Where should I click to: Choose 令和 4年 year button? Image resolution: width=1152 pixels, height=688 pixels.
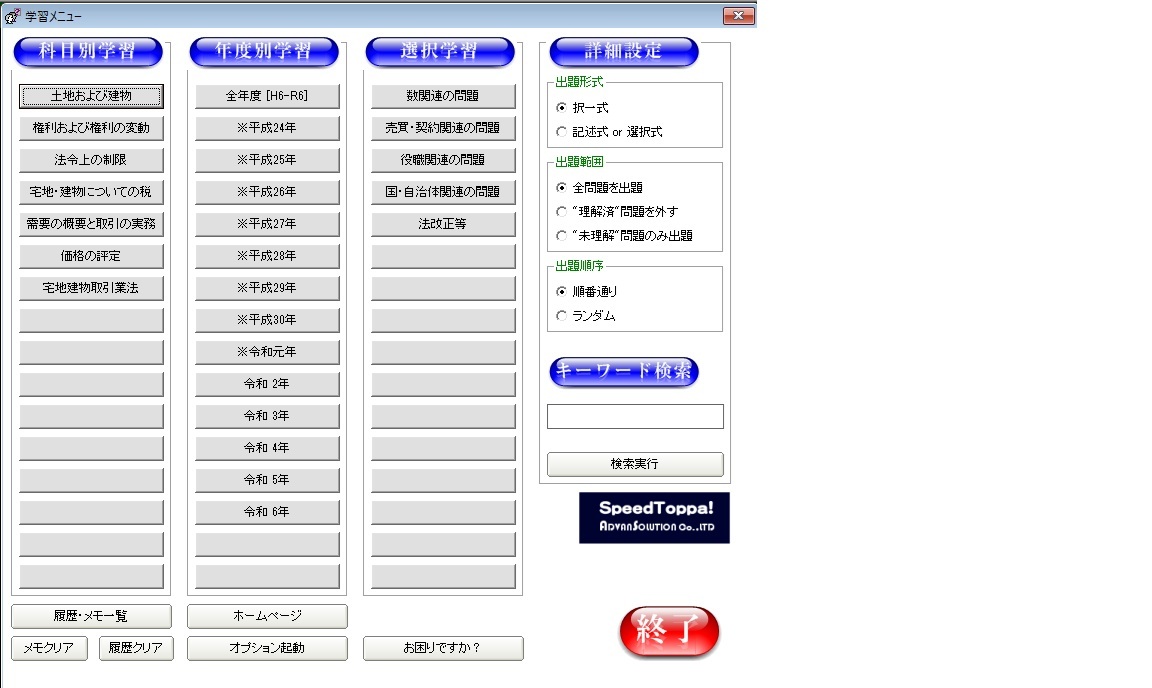pyautogui.click(x=267, y=448)
